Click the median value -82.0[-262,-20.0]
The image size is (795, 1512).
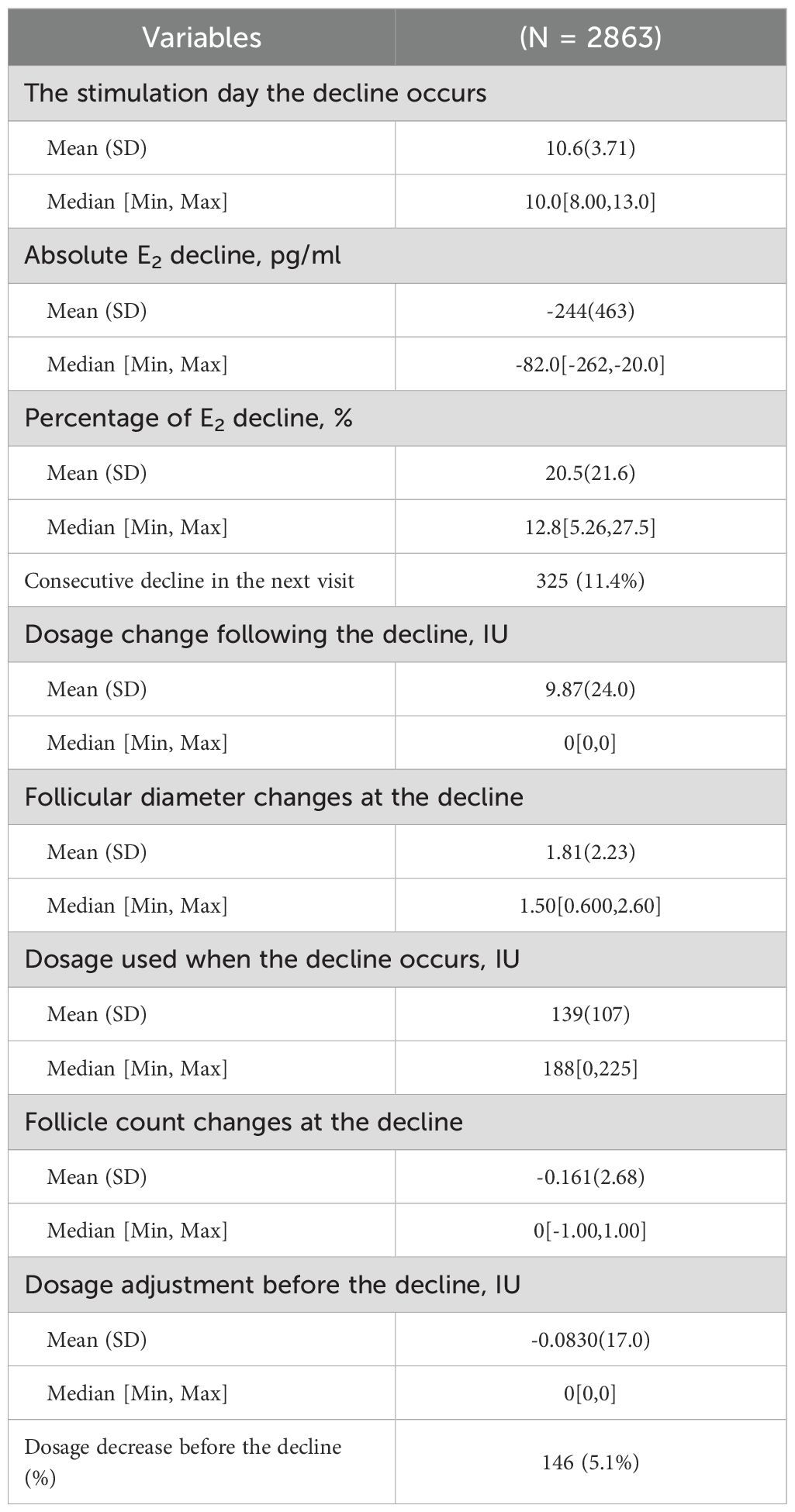coord(590,364)
